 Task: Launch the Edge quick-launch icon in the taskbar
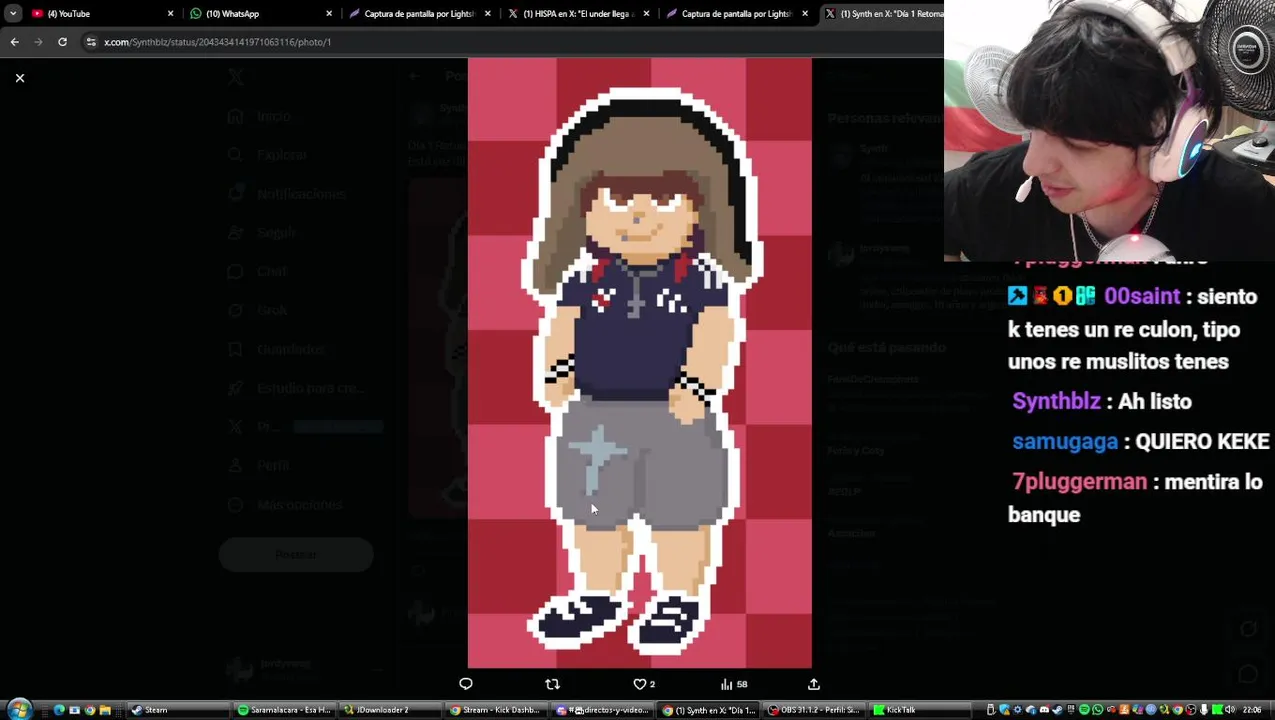click(x=59, y=710)
